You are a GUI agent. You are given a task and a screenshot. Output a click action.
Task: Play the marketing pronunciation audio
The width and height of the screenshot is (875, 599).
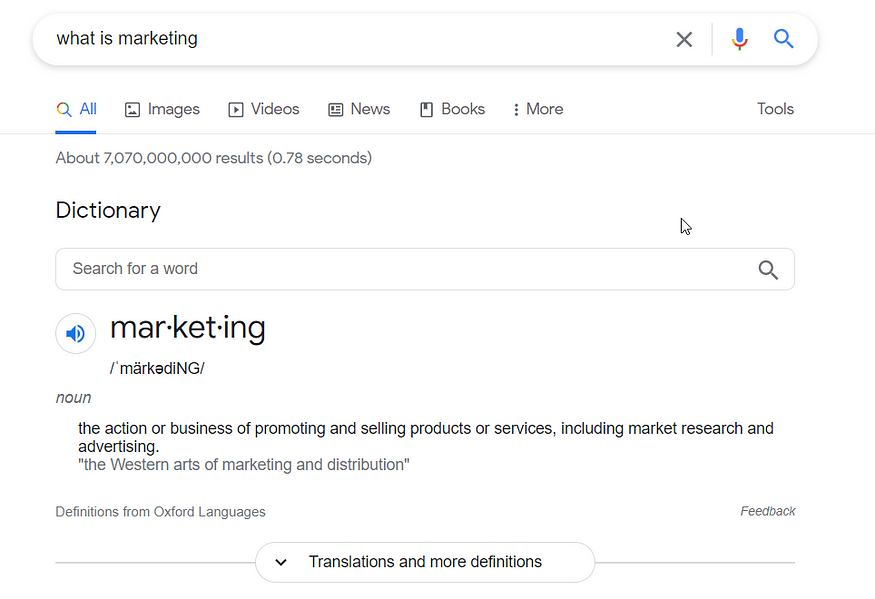pyautogui.click(x=76, y=334)
